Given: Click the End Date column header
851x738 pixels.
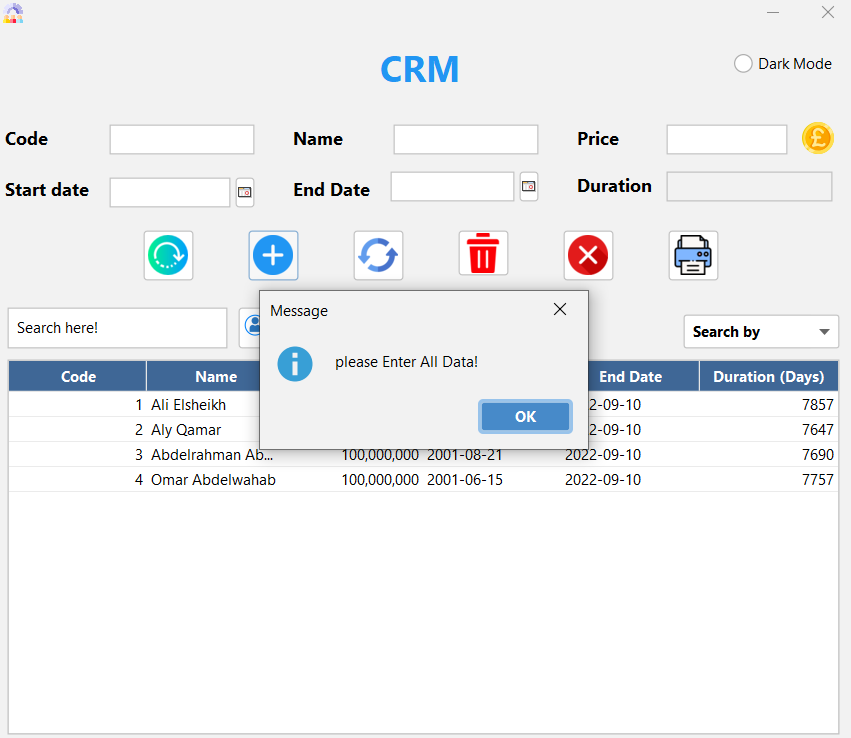Looking at the screenshot, I should [x=643, y=377].
